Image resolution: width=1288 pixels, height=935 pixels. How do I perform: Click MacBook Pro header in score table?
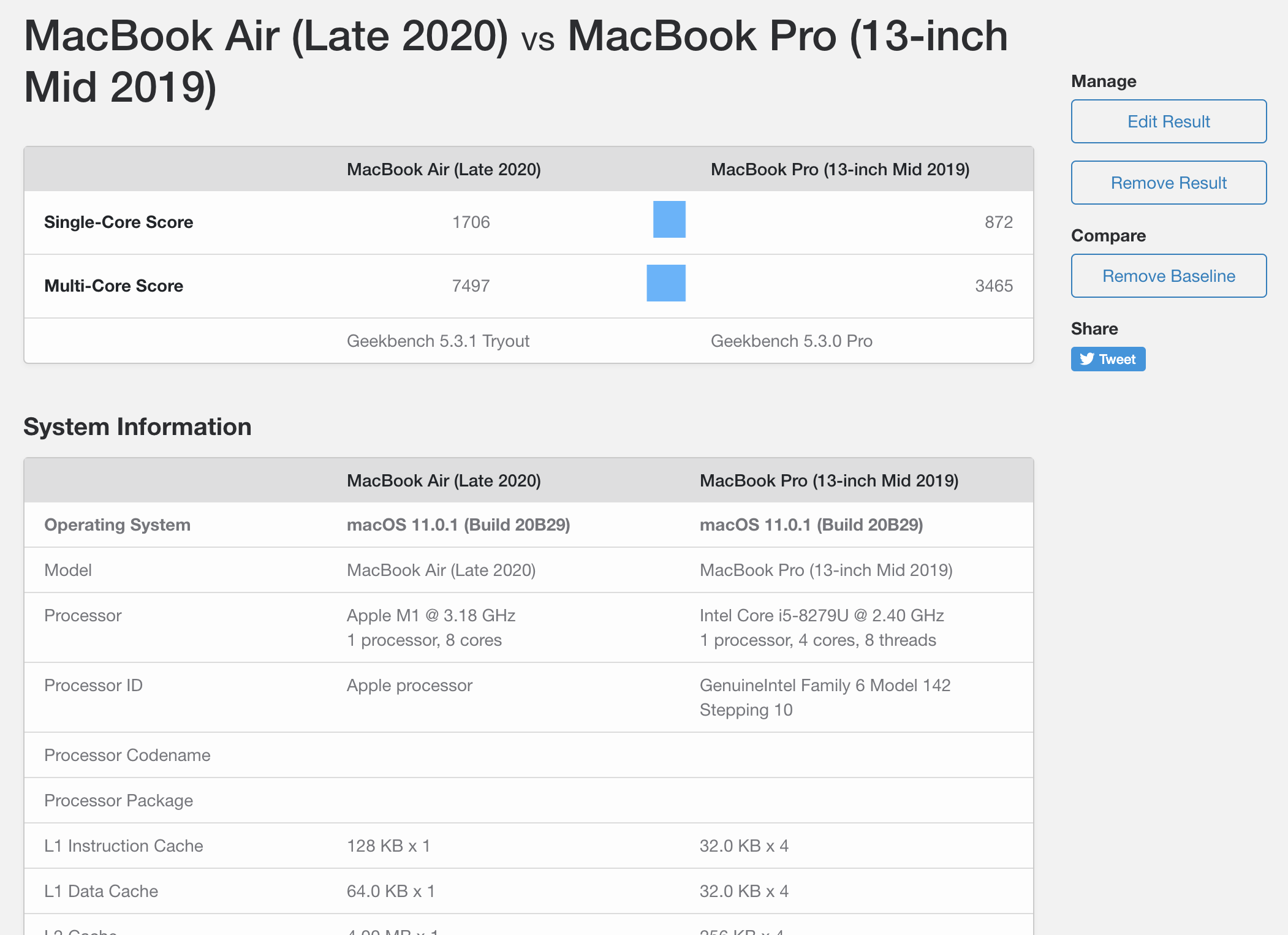coord(840,170)
